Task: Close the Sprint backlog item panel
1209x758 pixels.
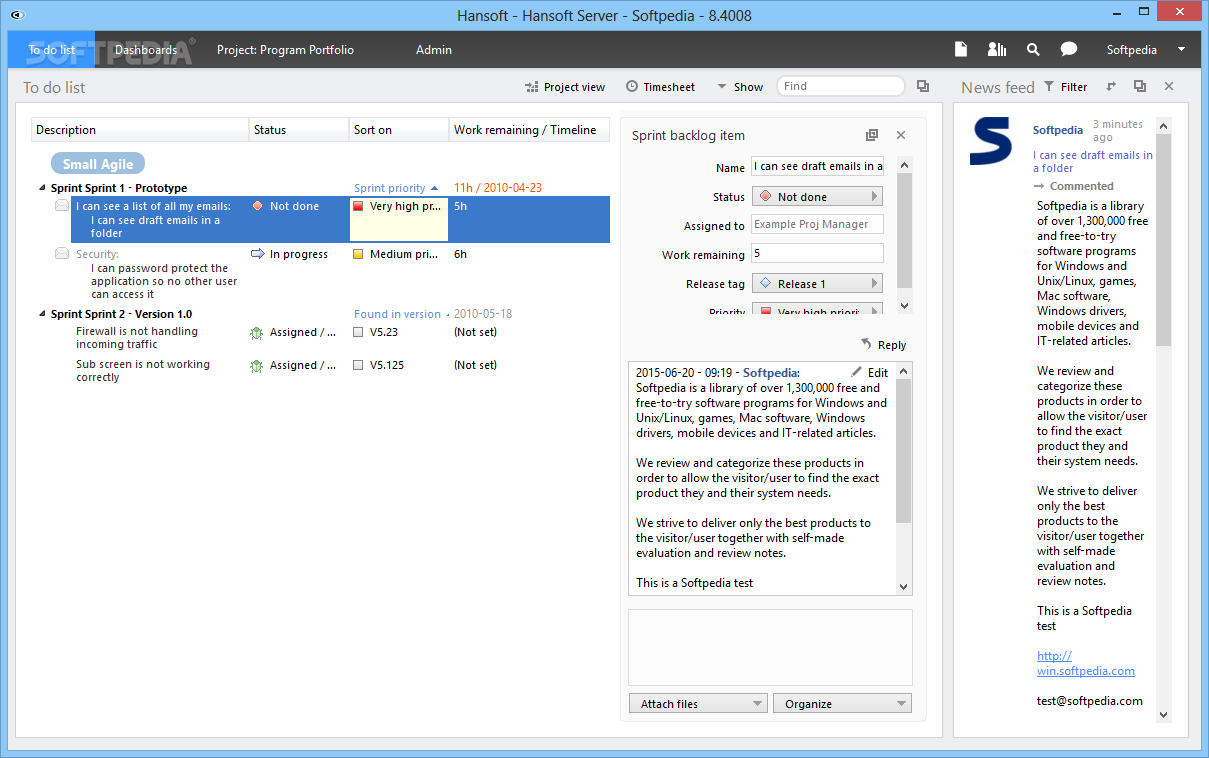Action: 900,135
